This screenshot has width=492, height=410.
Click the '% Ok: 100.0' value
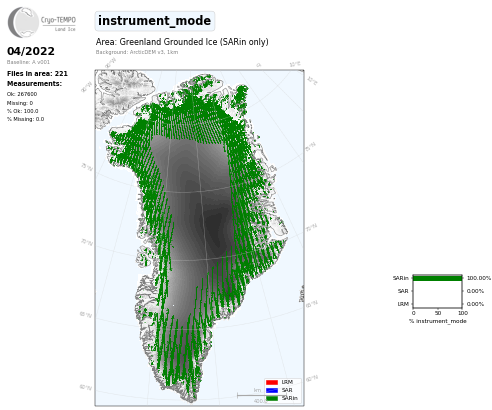coord(23,111)
